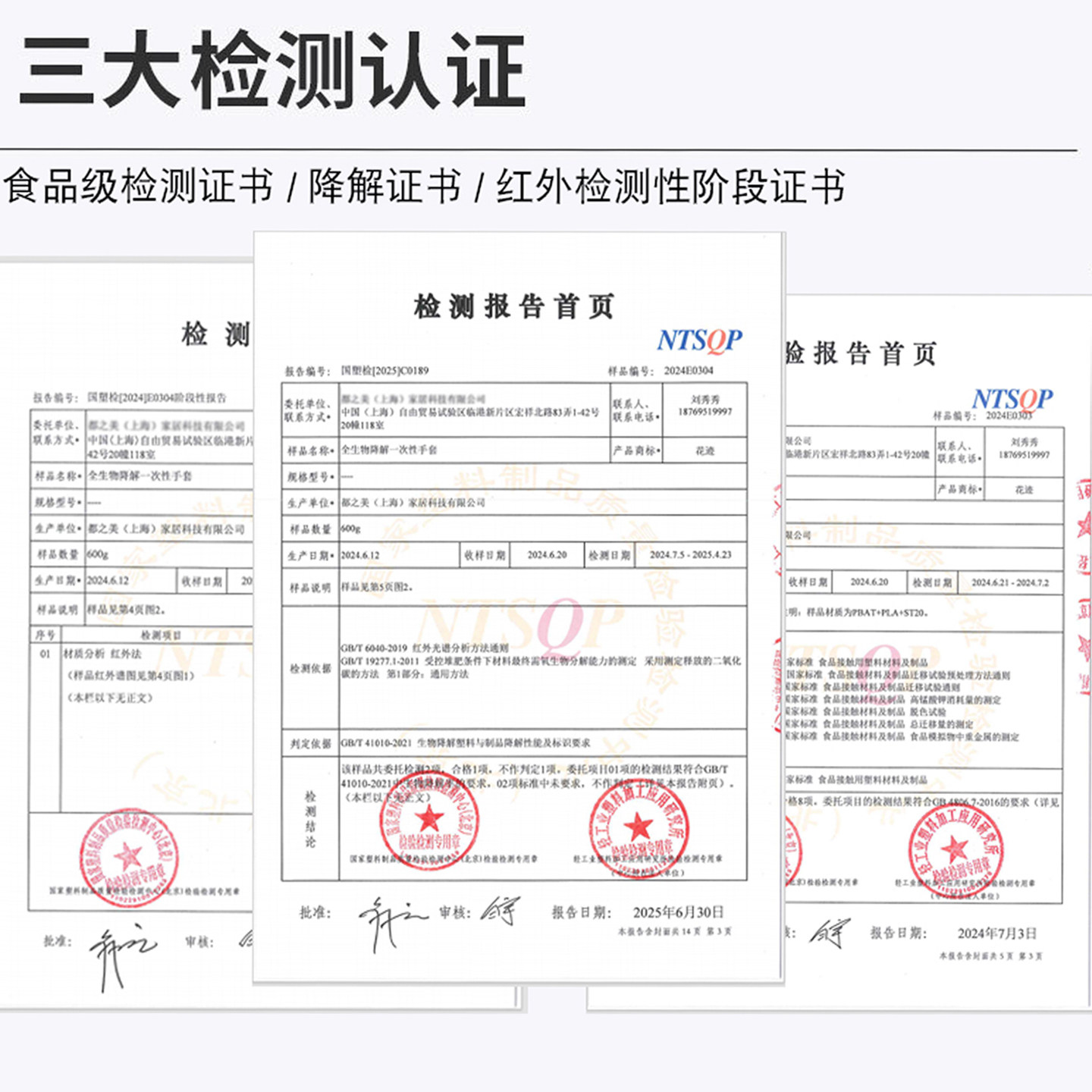The width and height of the screenshot is (1092, 1092).
Task: Select the caption text 降解证书
Action: click(384, 187)
